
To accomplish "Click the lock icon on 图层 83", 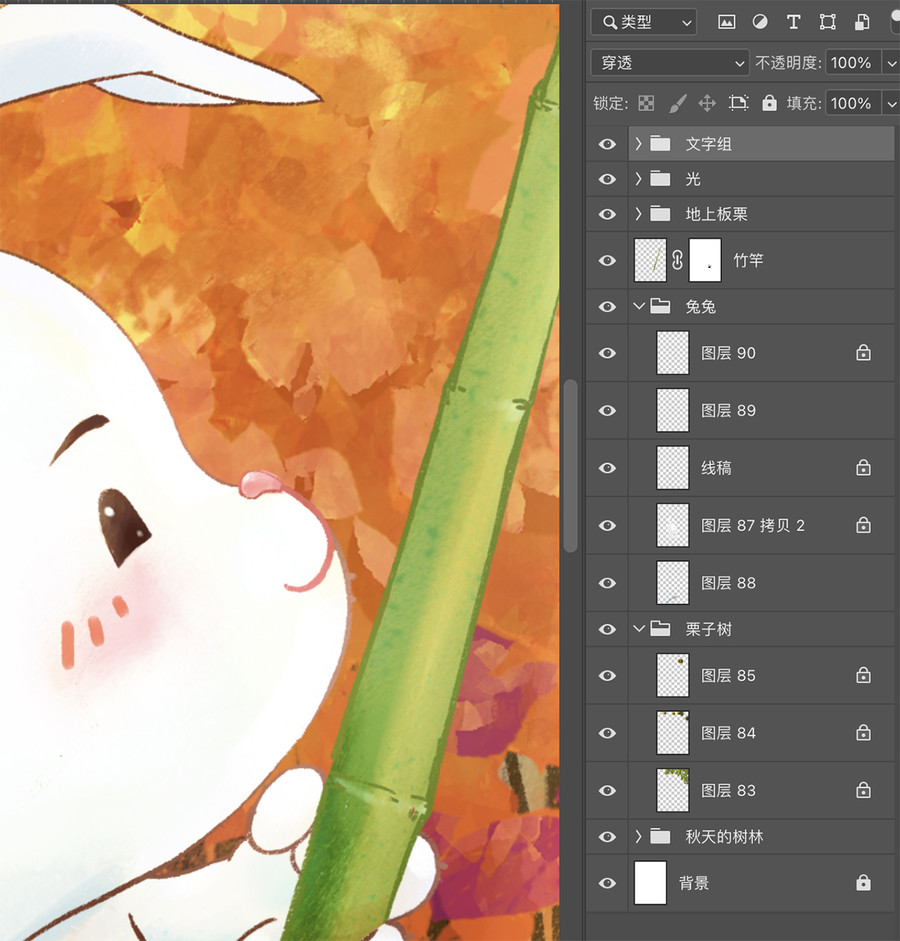I will tap(863, 790).
